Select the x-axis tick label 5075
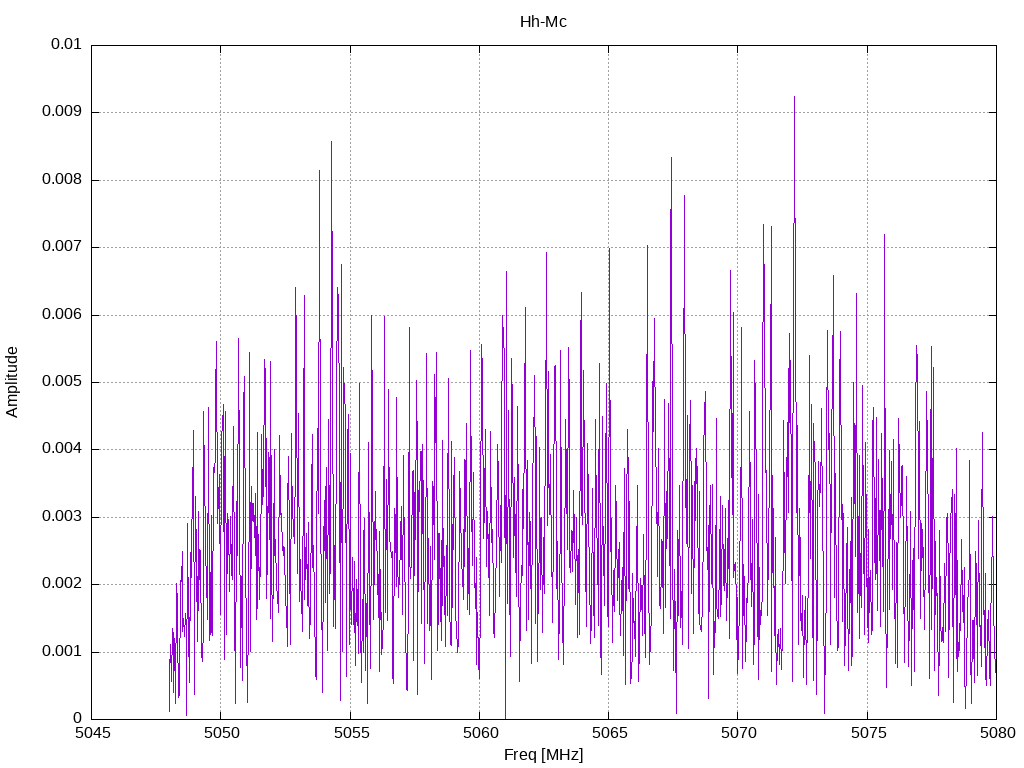 pos(868,733)
